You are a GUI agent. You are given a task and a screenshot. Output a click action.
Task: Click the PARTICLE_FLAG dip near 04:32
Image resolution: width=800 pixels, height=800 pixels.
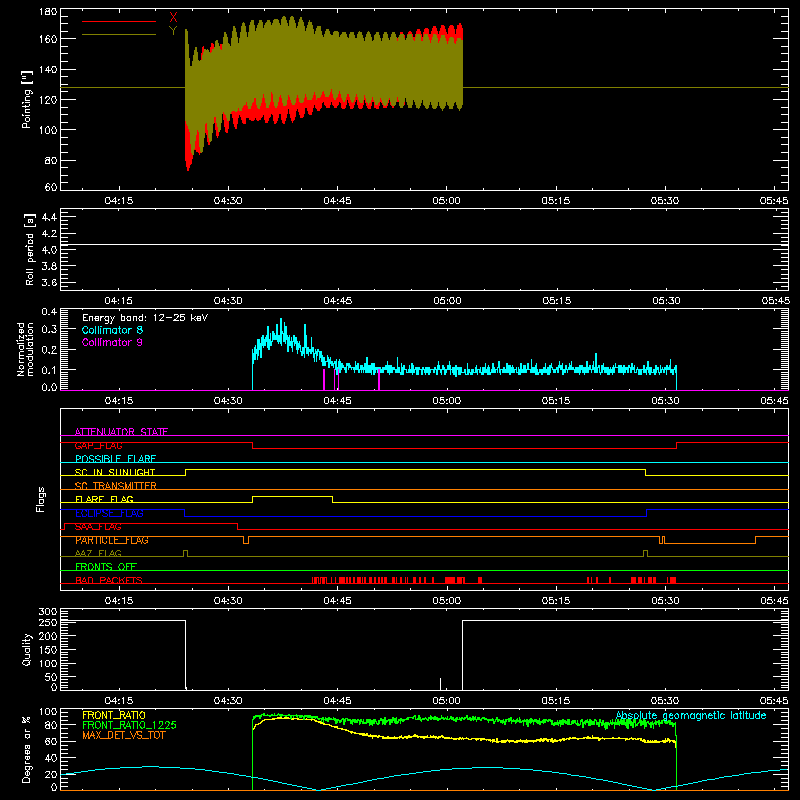tap(246, 540)
